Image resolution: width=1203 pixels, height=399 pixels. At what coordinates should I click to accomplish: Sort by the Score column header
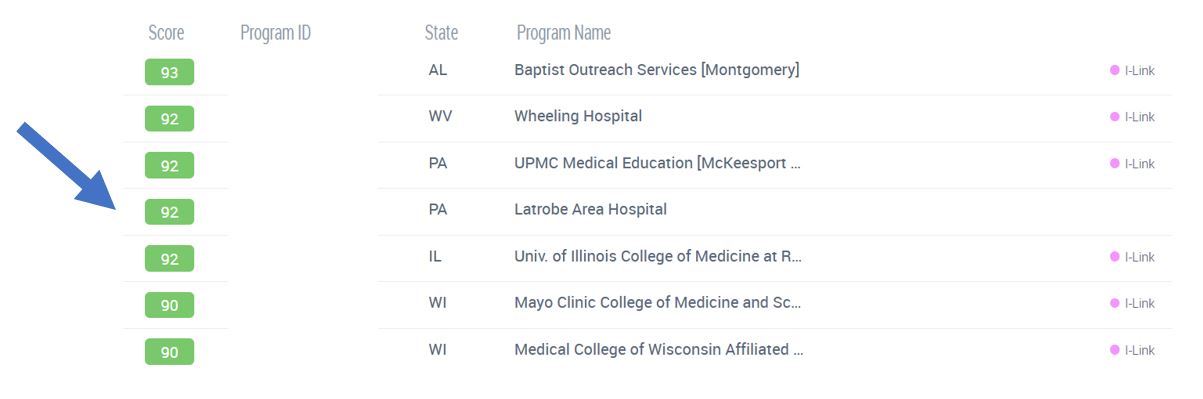(166, 33)
